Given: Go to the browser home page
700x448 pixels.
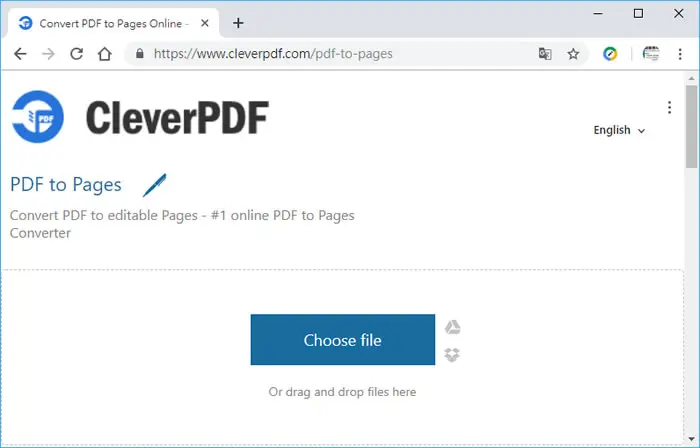Looking at the screenshot, I should coord(105,54).
